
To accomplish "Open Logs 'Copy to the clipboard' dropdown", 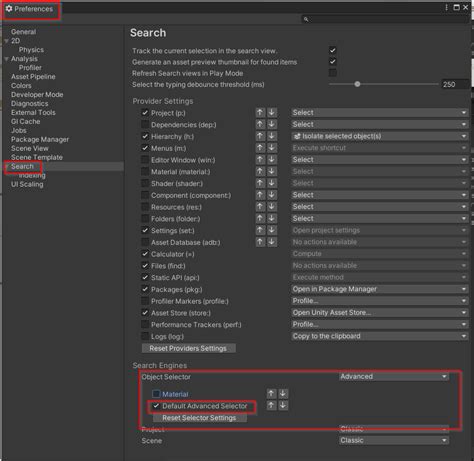I will coord(380,336).
